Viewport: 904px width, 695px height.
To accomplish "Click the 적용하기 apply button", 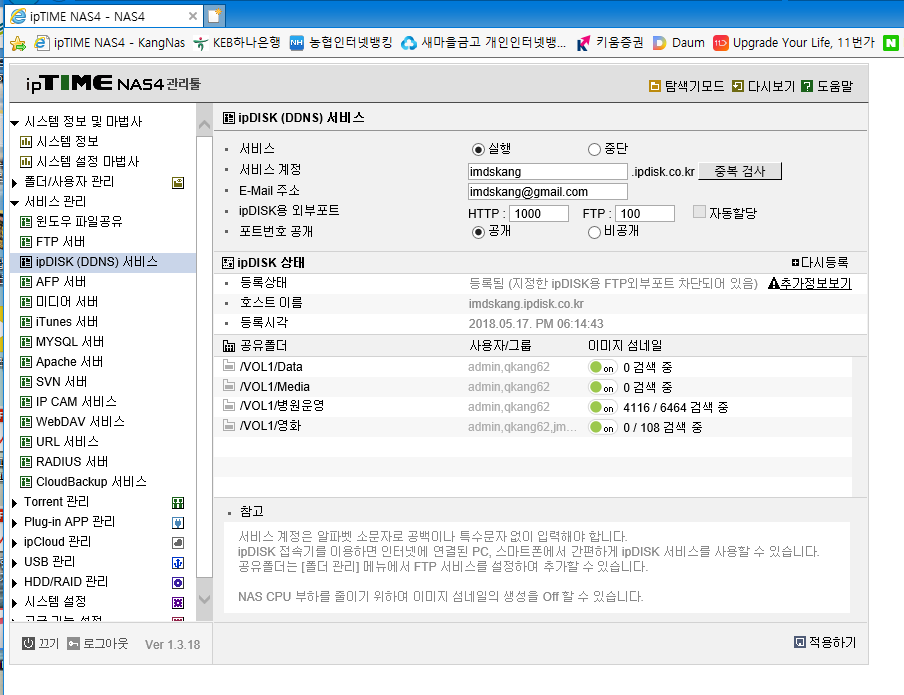I will tap(825, 642).
